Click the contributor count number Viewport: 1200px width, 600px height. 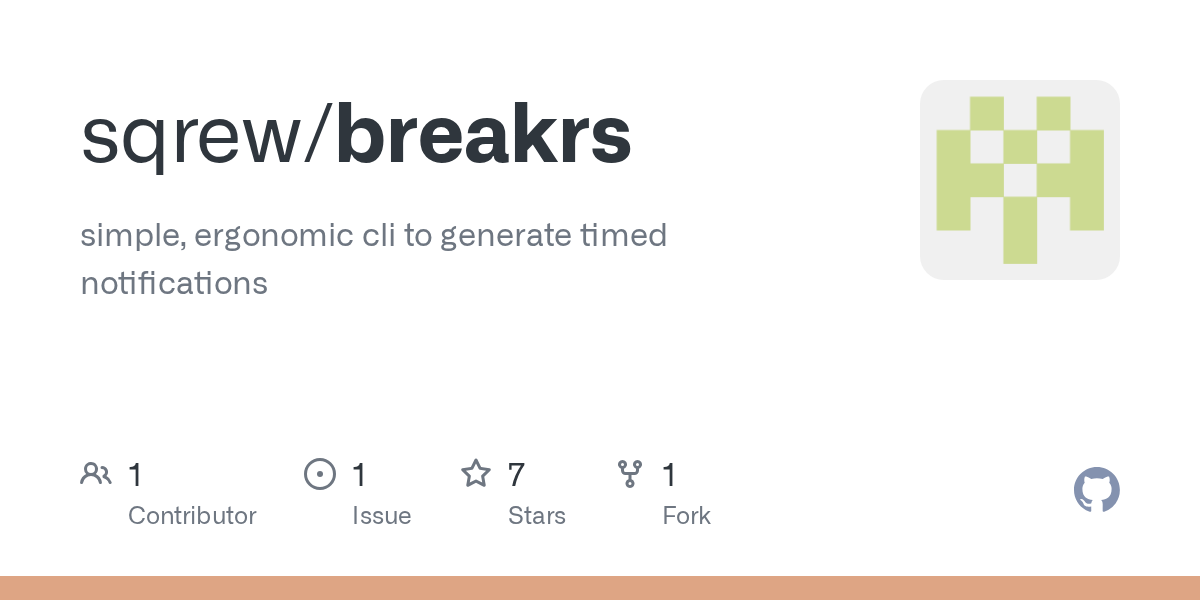coord(135,475)
